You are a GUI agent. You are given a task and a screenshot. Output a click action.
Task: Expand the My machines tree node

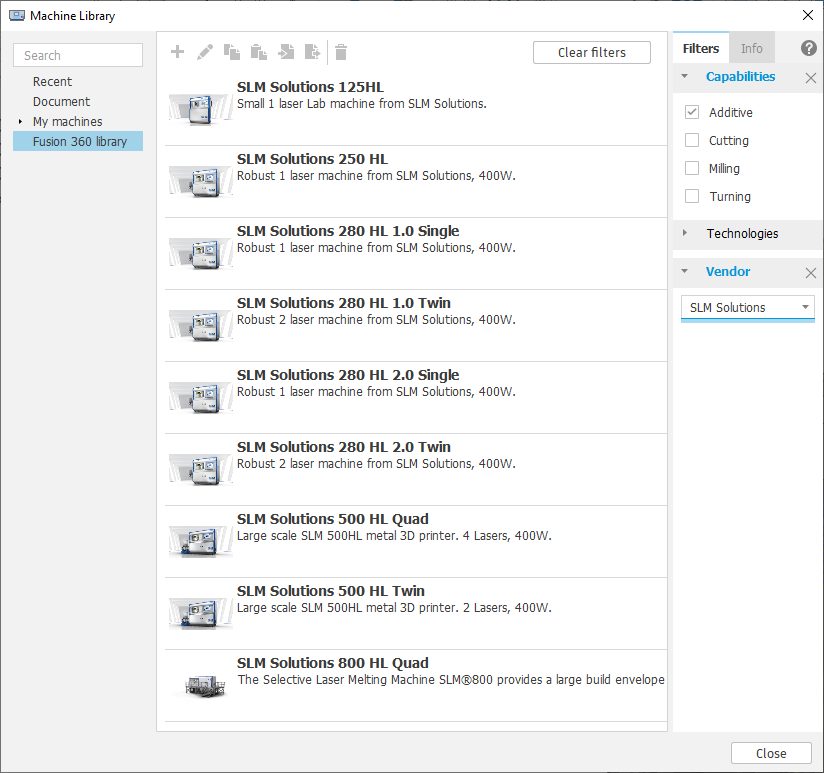(20, 121)
